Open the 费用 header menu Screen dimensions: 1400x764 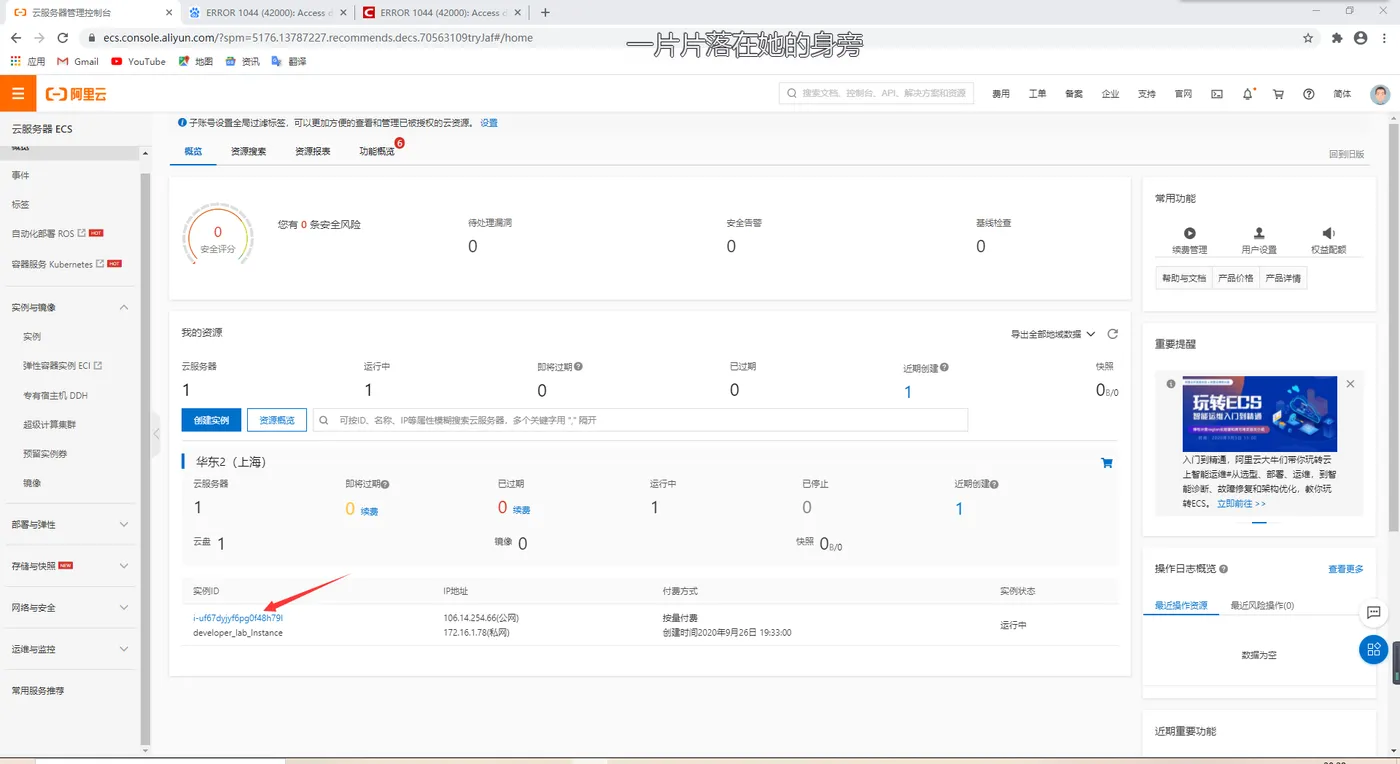click(x=1000, y=94)
